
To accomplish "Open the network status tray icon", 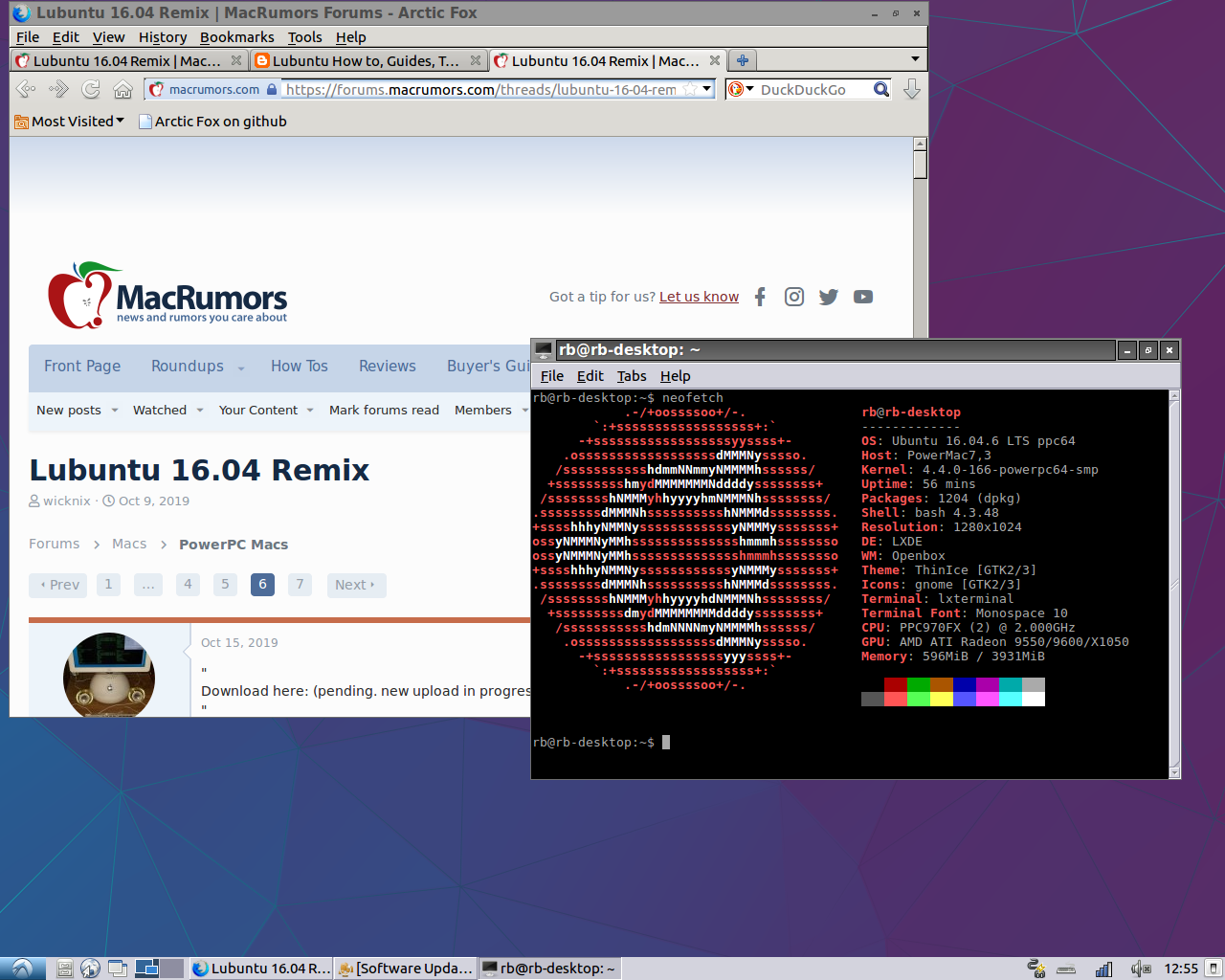I will coord(1103,969).
